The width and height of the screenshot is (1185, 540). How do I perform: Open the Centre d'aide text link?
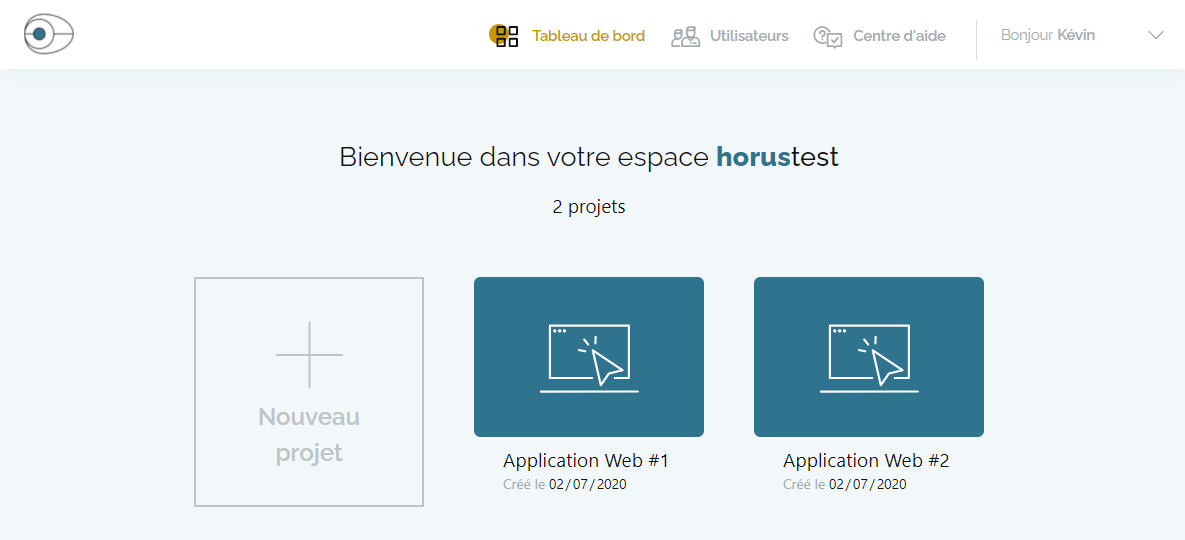click(x=899, y=36)
